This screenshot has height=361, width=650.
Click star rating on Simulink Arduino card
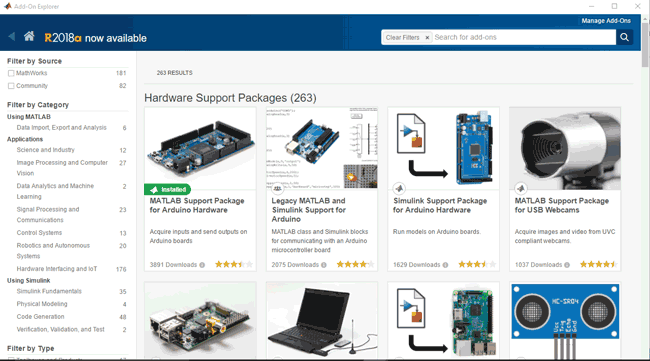point(477,264)
